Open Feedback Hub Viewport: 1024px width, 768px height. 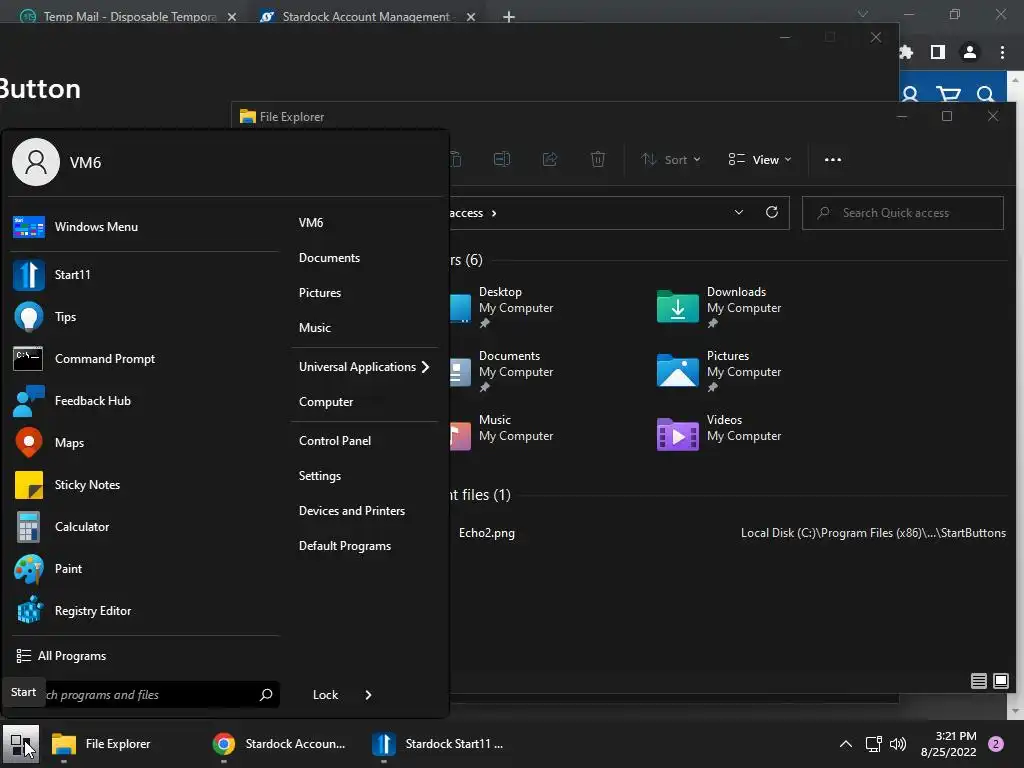[144, 400]
